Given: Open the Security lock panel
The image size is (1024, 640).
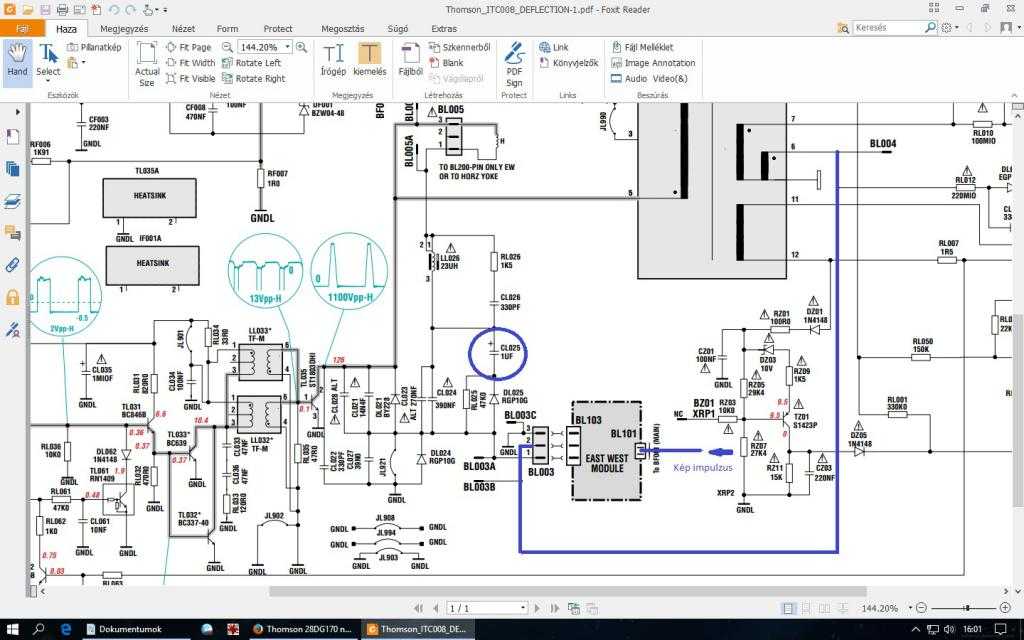Looking at the screenshot, I should tap(12, 297).
